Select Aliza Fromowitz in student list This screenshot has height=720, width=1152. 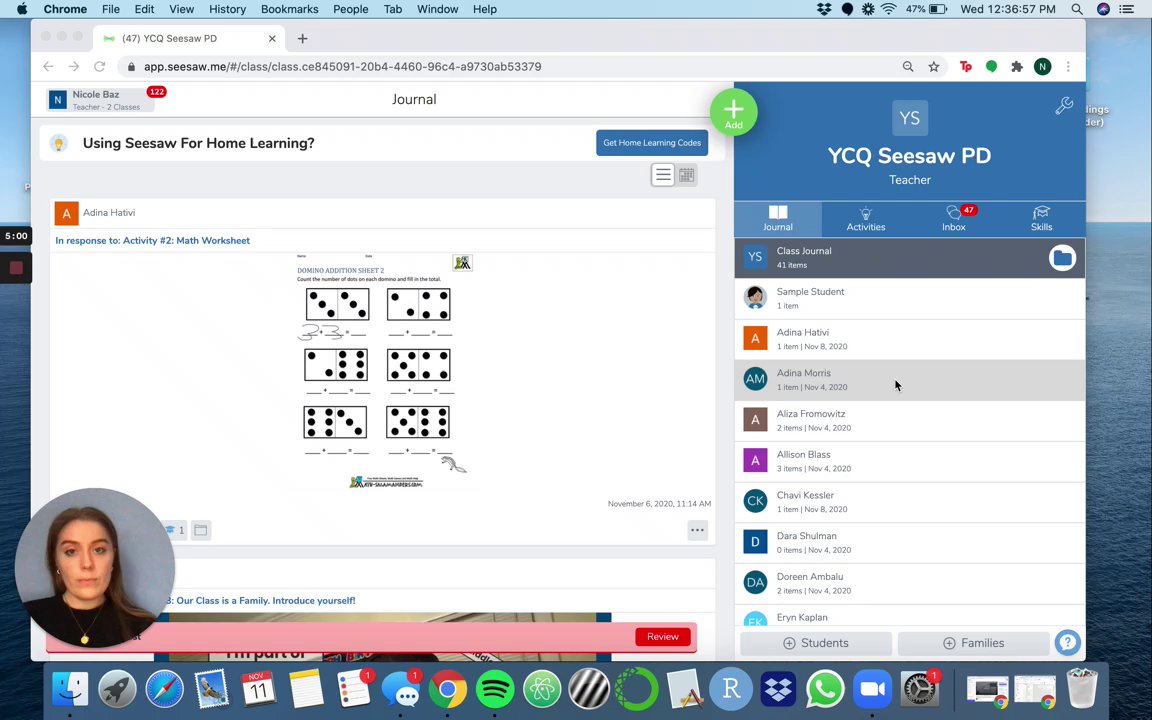(x=910, y=420)
